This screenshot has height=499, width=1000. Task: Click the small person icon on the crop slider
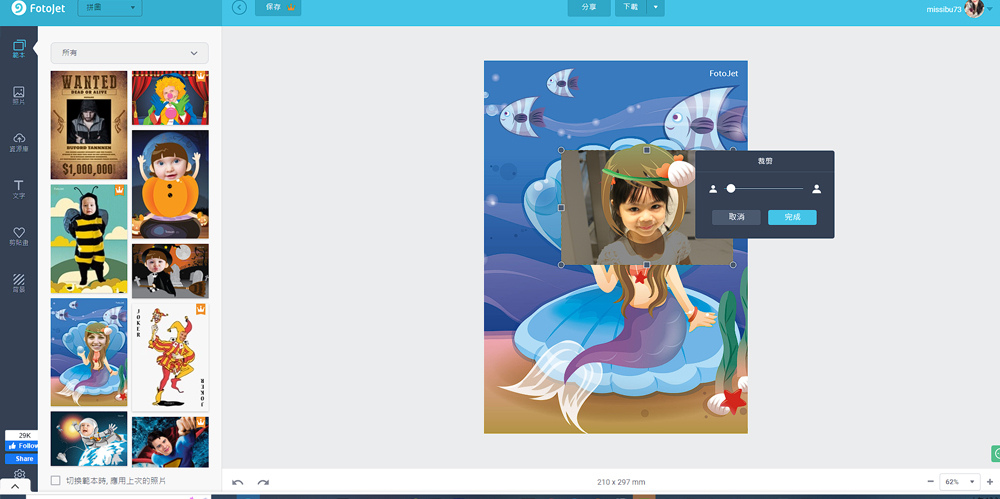click(713, 189)
